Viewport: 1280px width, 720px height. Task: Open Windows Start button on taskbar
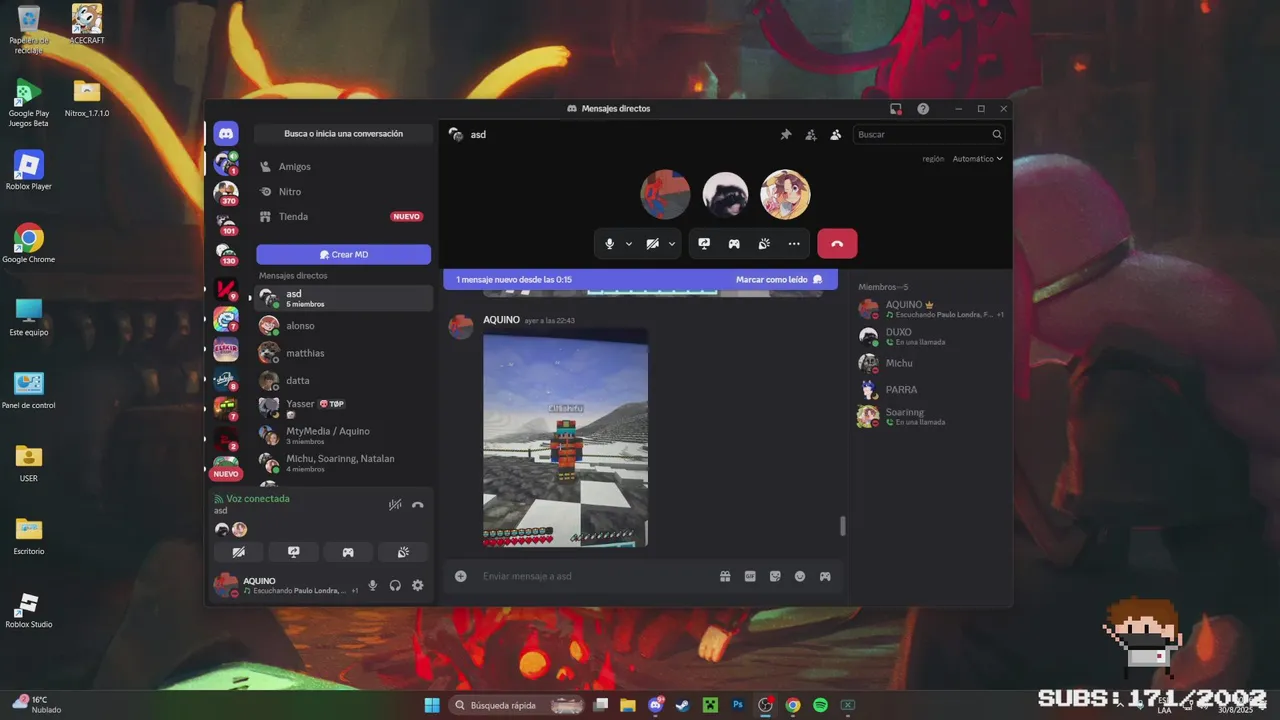pyautogui.click(x=432, y=705)
